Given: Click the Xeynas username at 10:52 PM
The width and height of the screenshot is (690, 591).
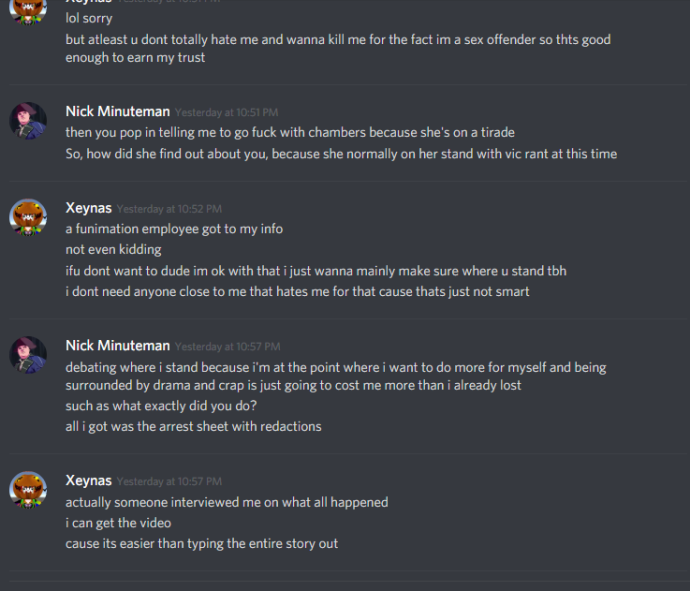Looking at the screenshot, I should [x=88, y=208].
